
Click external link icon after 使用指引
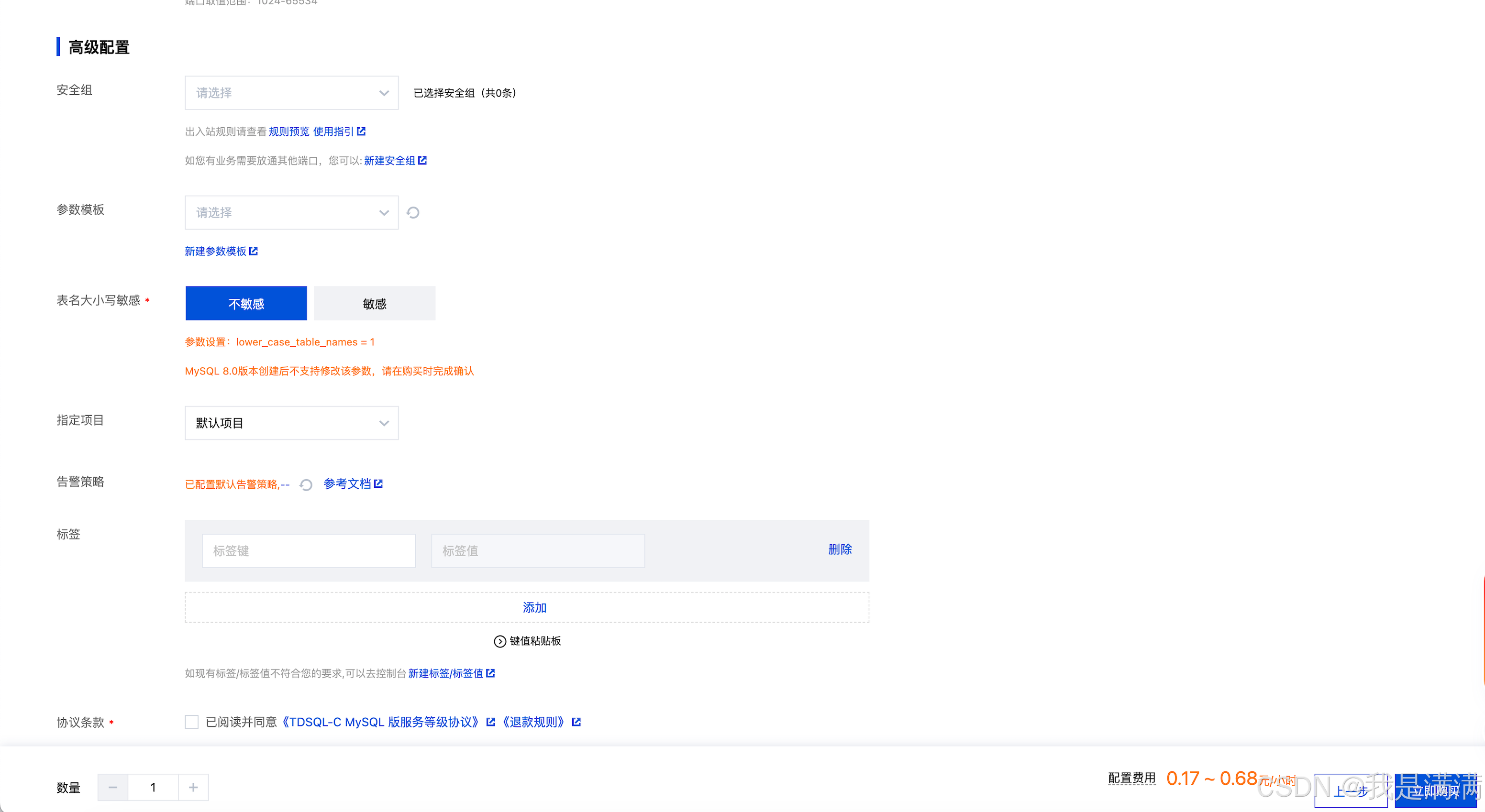362,132
